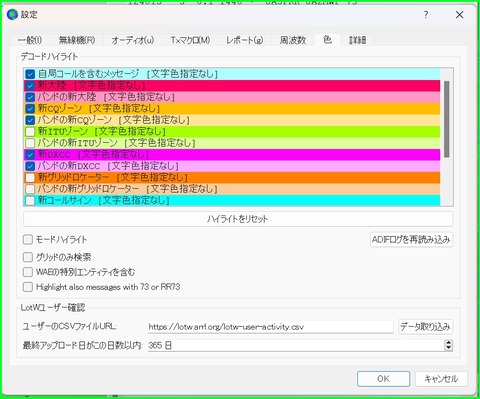Select the peach バンドの新グリッドロケーター row
The image size is (480, 399).
[232, 189]
